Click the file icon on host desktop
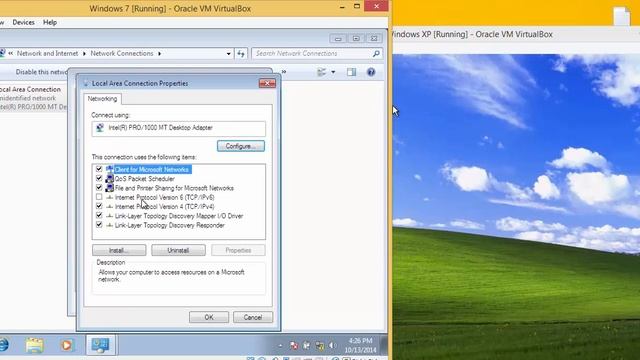The image size is (640, 360). 622,16
